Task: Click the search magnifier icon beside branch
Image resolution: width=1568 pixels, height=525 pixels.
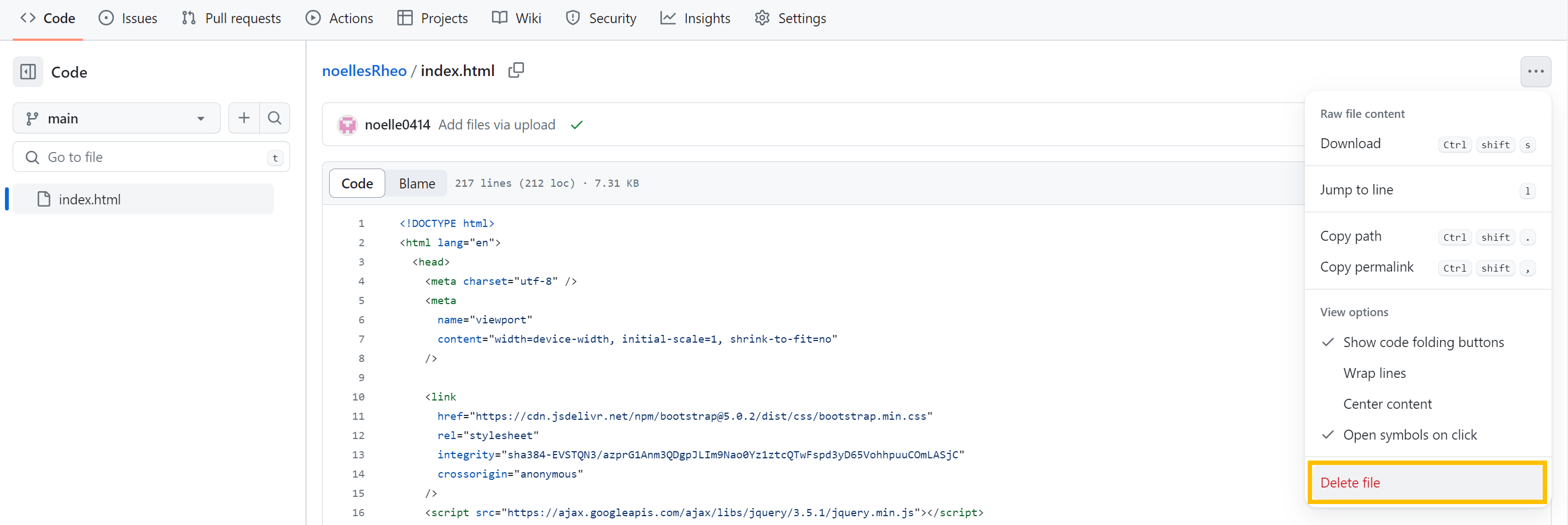Action: (275, 118)
